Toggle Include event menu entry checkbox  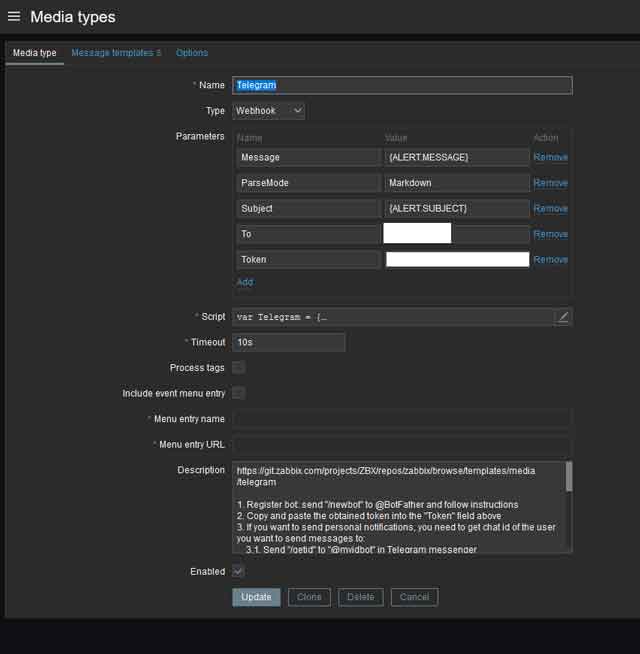pos(239,393)
